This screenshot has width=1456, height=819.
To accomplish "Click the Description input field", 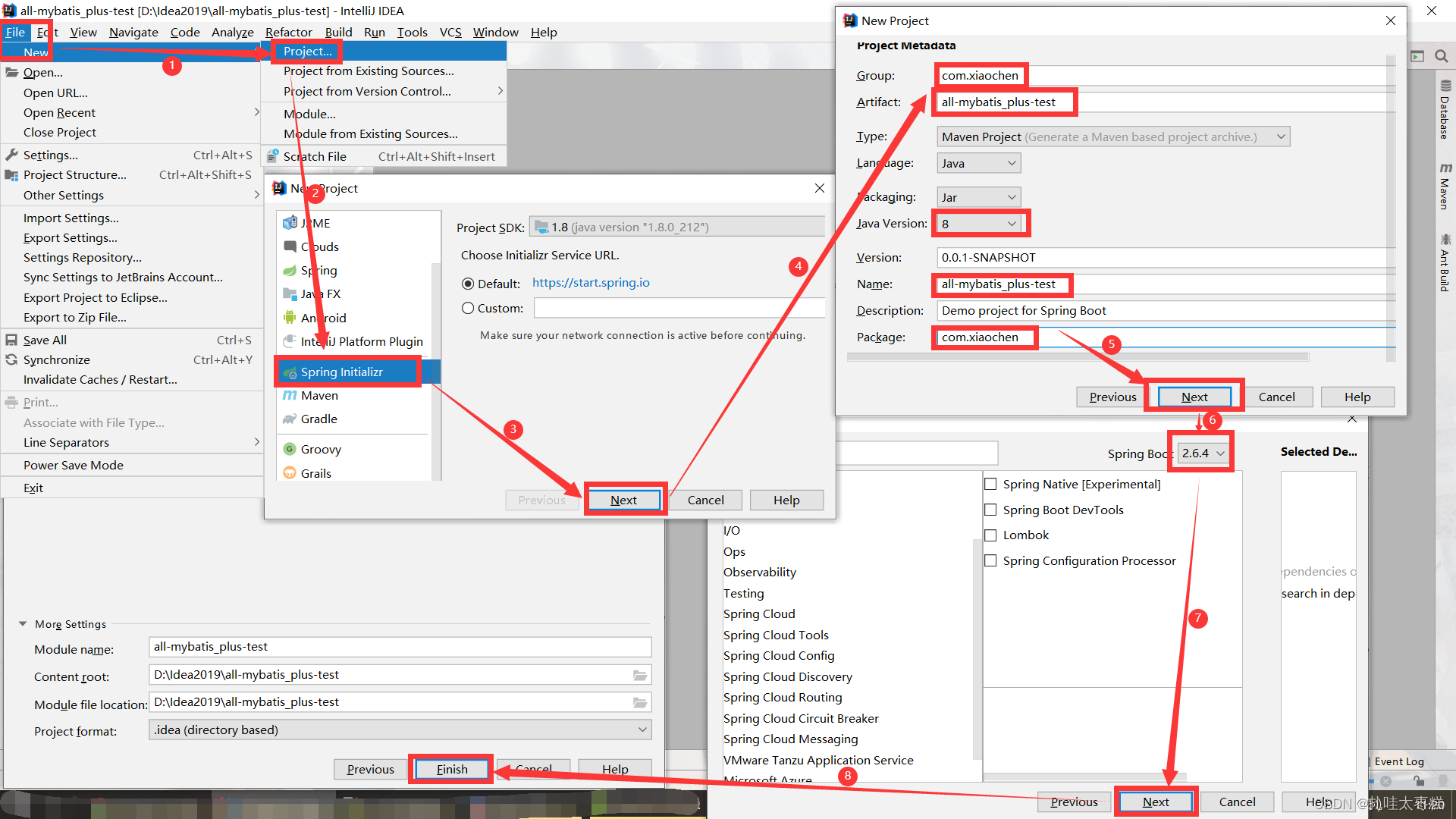I will coord(1166,311).
